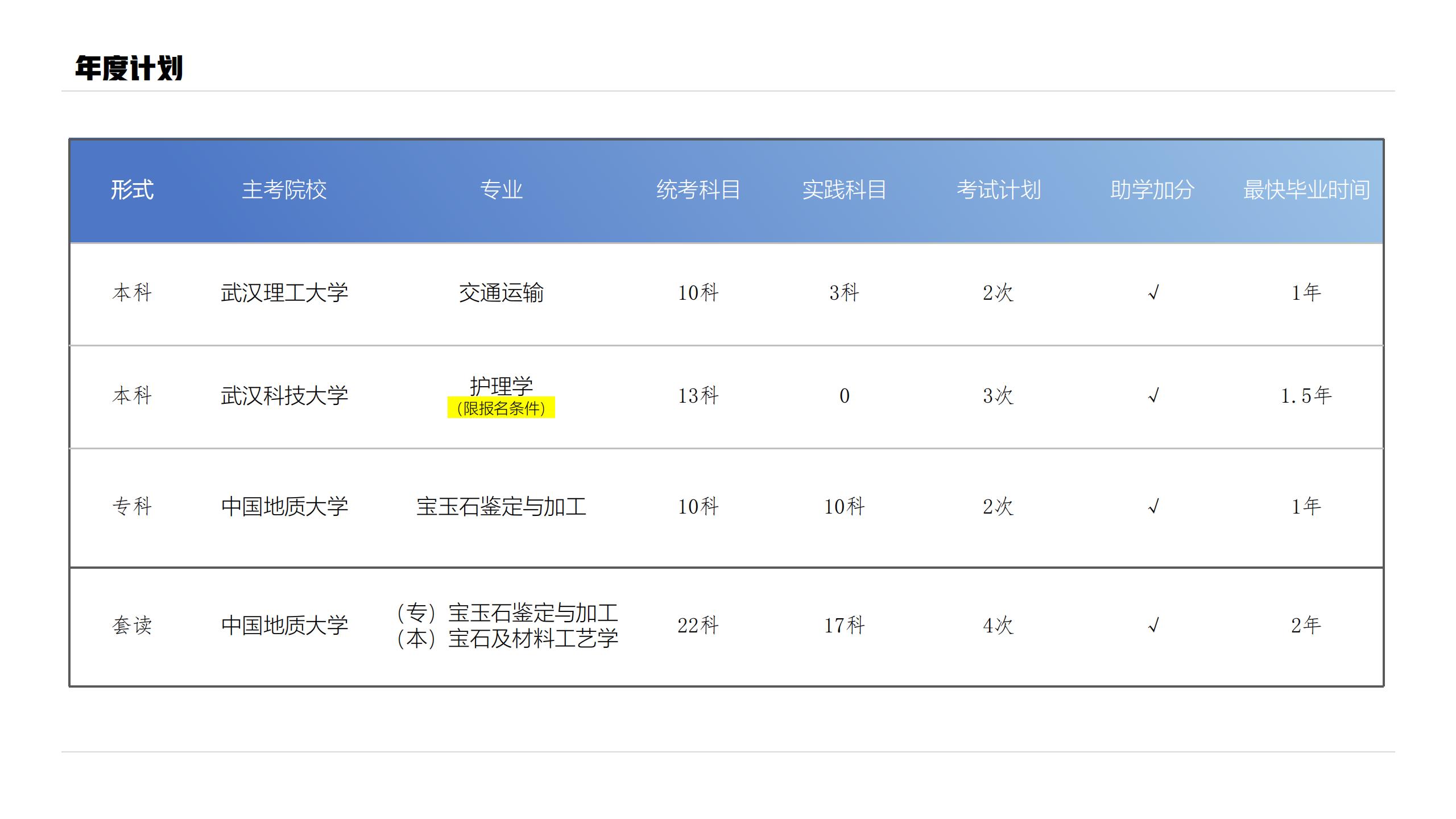Click the 17科 cell

(845, 626)
